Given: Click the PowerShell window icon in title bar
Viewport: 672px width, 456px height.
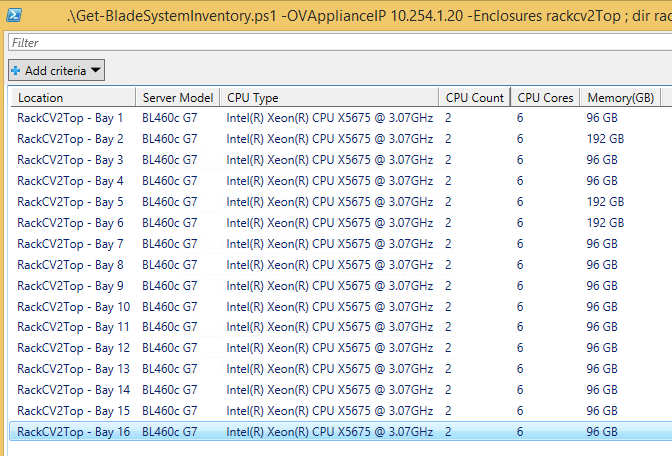Looking at the screenshot, I should tap(14, 15).
